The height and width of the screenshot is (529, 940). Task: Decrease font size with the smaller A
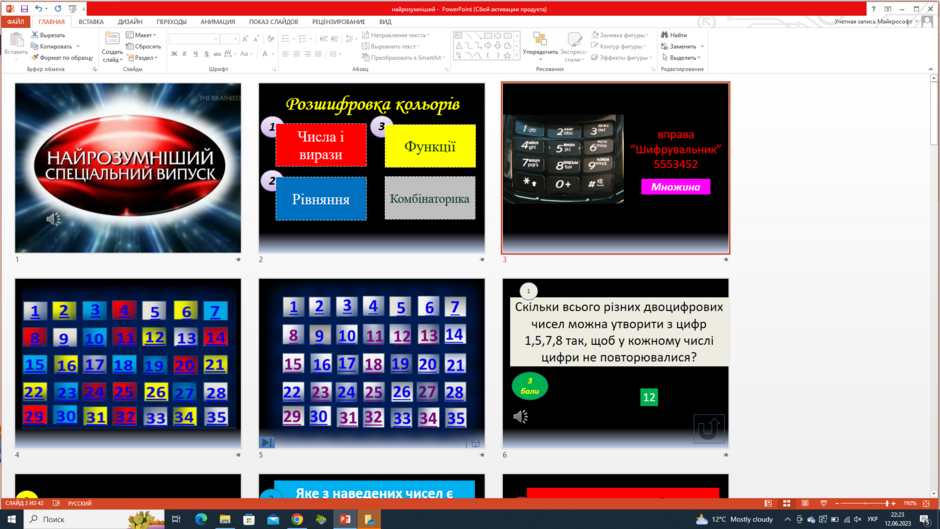click(x=256, y=39)
